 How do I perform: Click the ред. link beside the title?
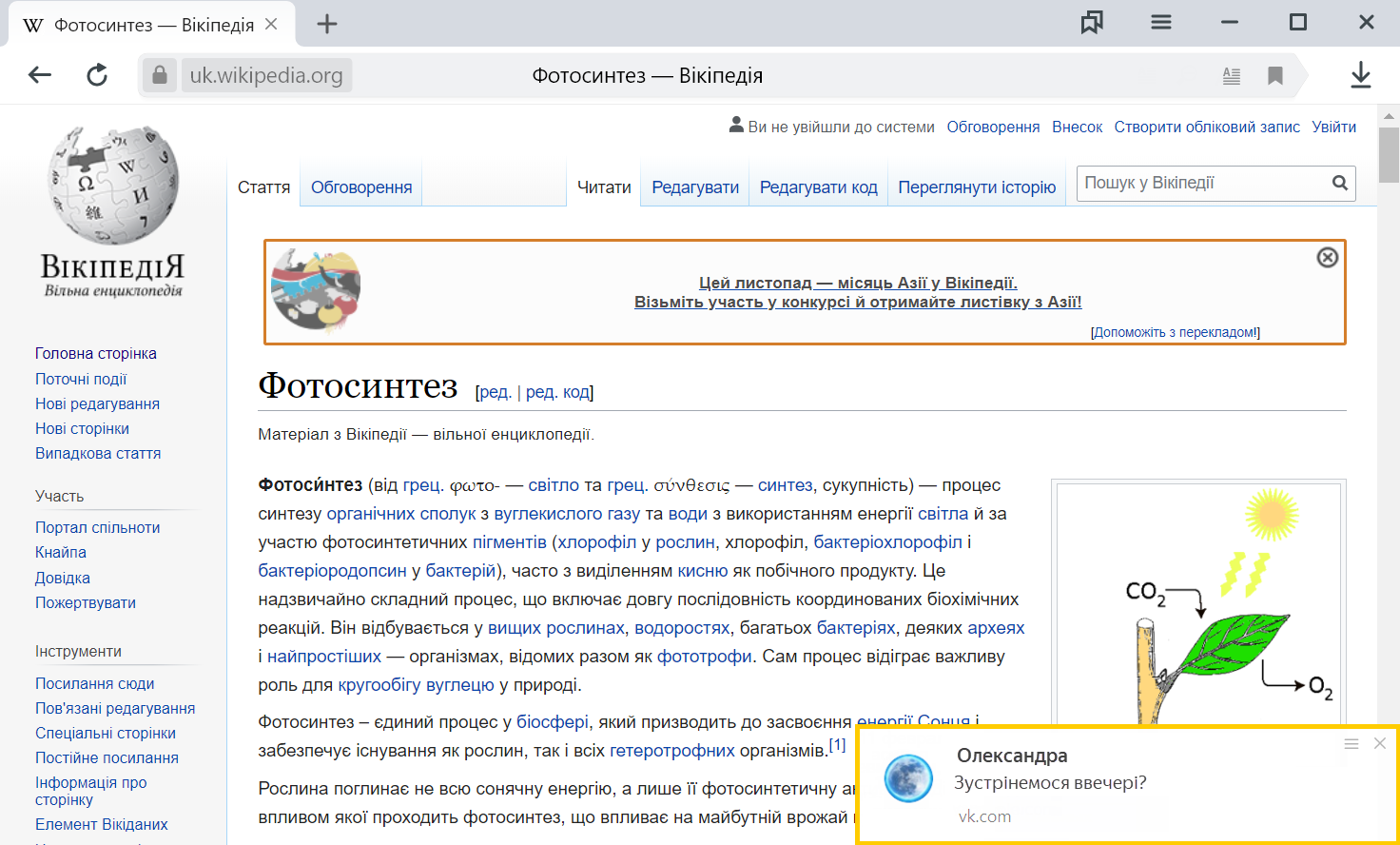(x=496, y=391)
